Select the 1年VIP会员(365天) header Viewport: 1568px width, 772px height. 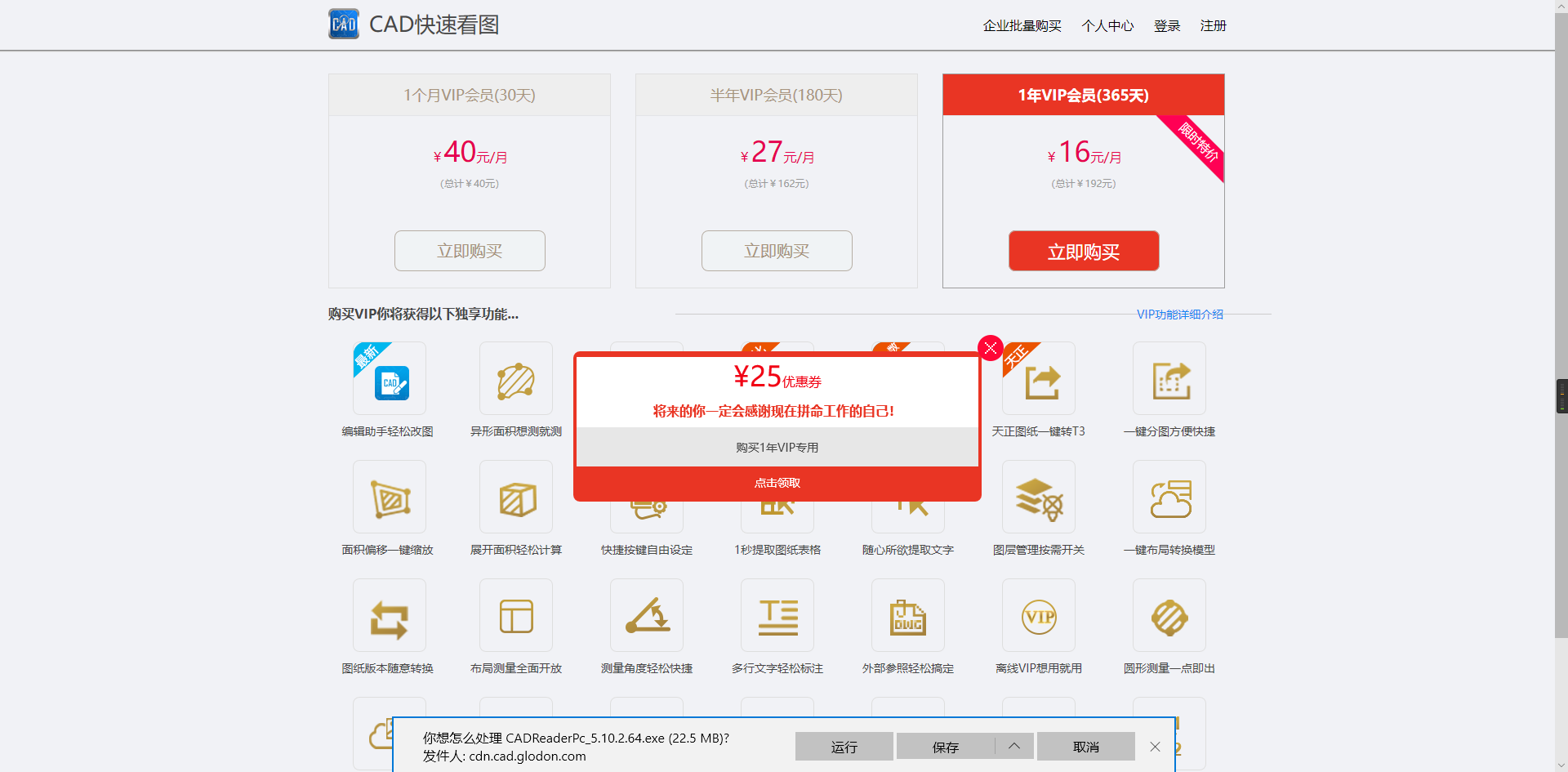[x=1084, y=95]
